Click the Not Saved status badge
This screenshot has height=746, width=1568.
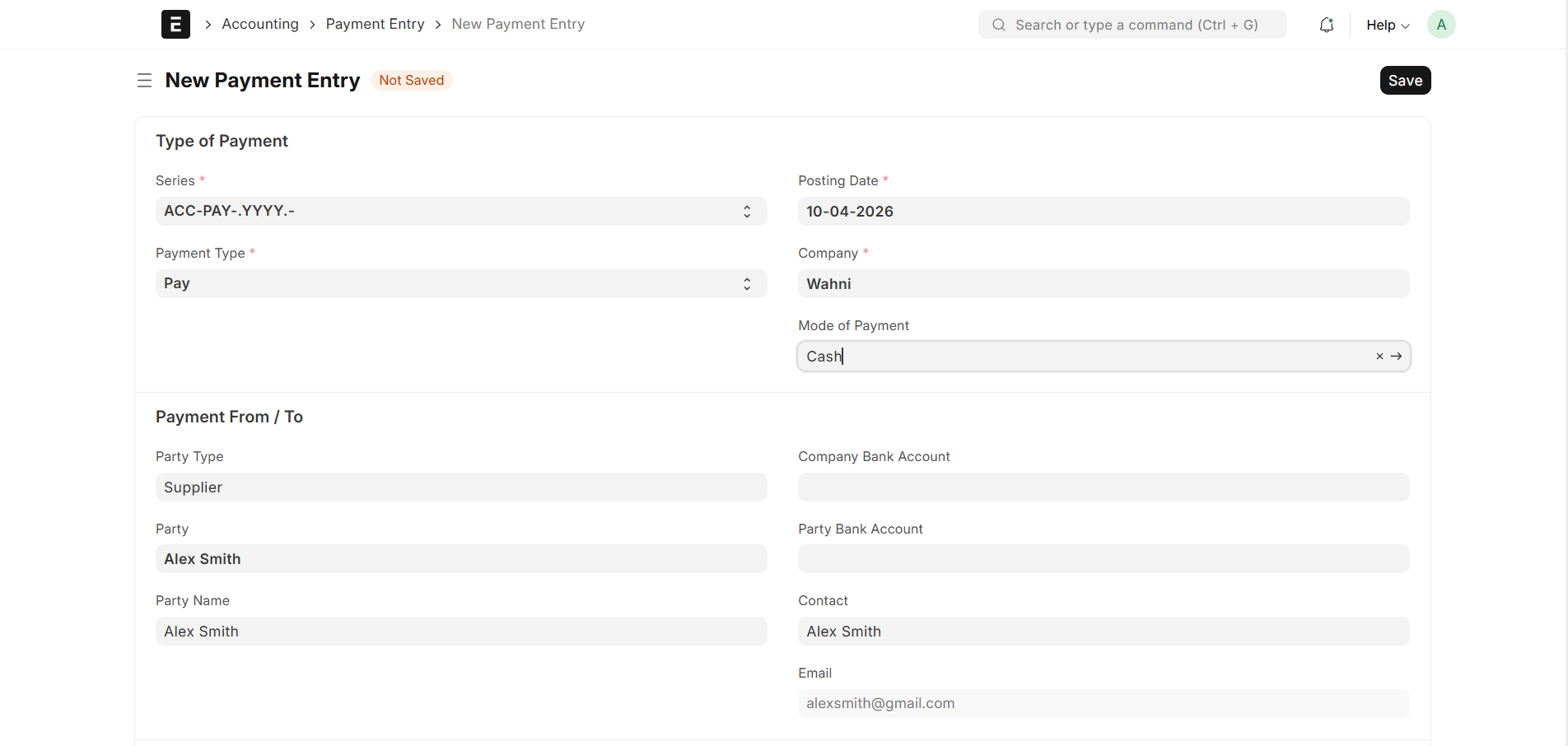coord(411,80)
